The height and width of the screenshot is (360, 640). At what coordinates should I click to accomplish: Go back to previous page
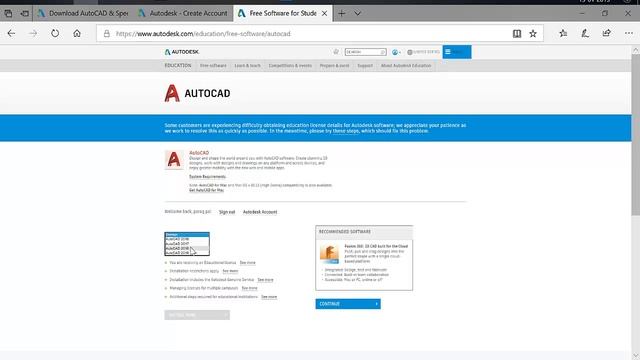point(11,33)
